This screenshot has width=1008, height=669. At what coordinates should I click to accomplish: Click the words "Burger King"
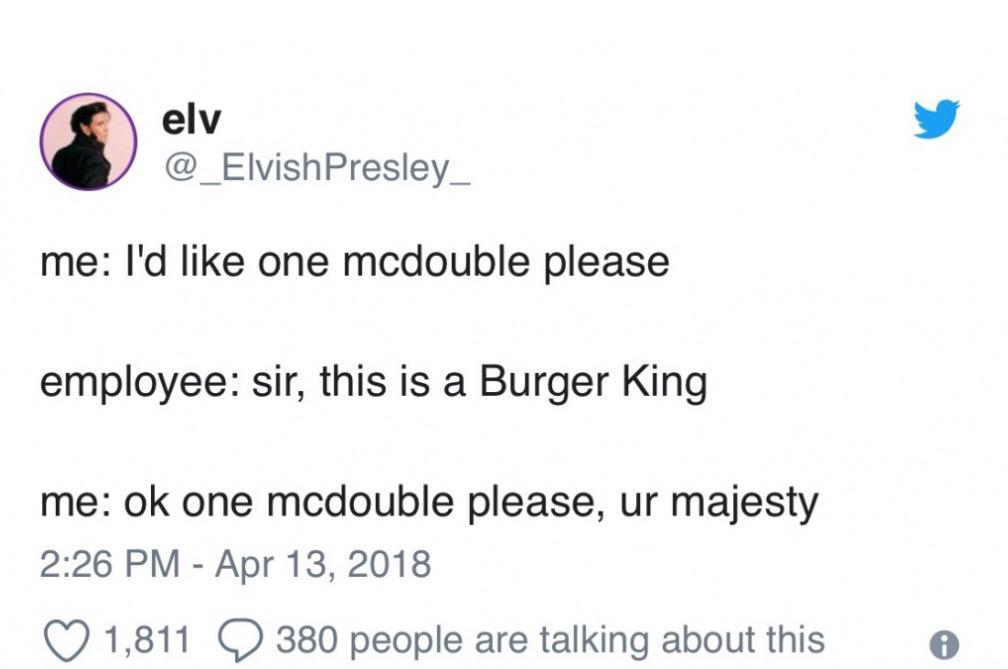[x=592, y=383]
